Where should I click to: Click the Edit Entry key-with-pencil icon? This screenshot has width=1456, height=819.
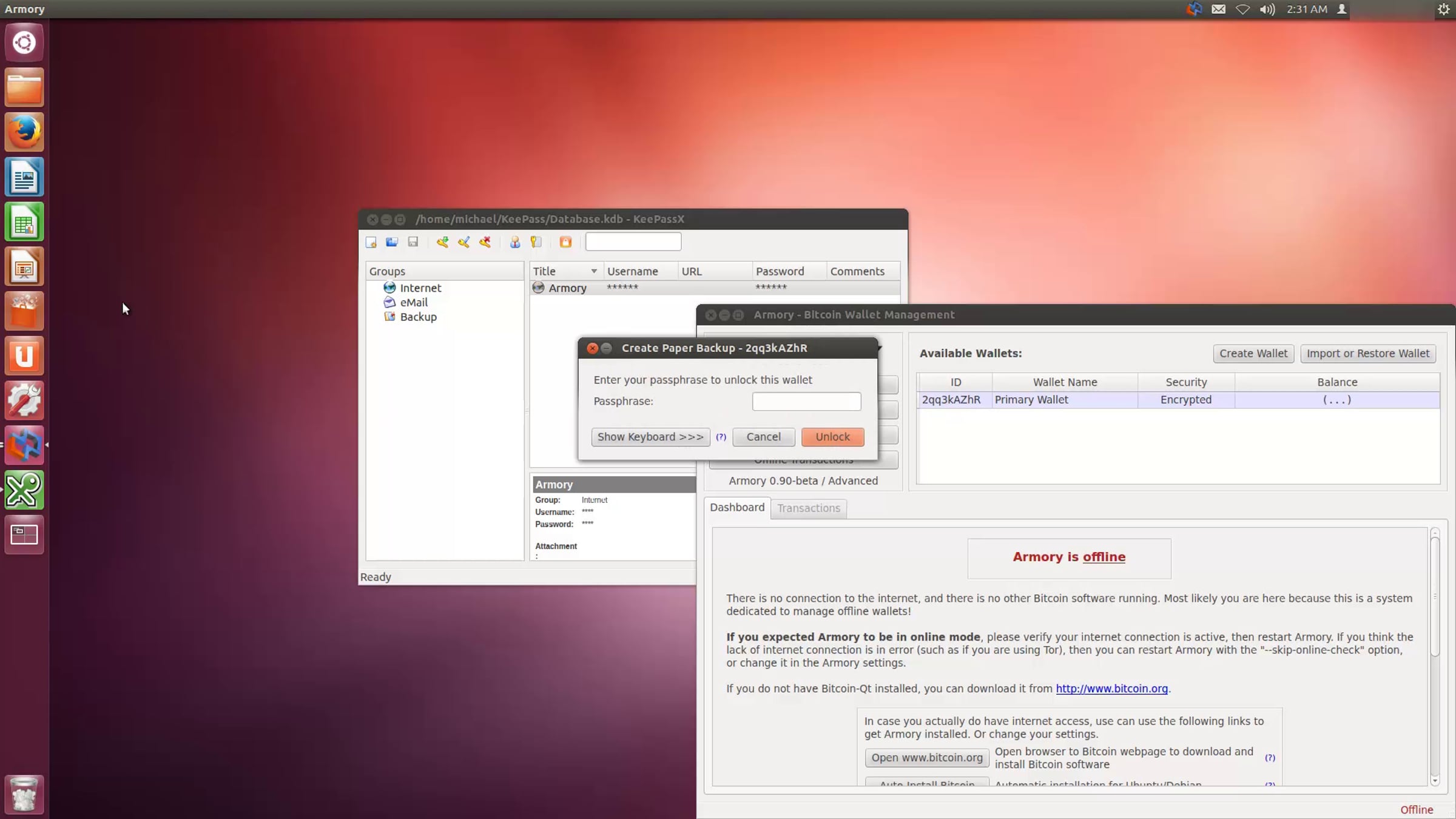[464, 242]
